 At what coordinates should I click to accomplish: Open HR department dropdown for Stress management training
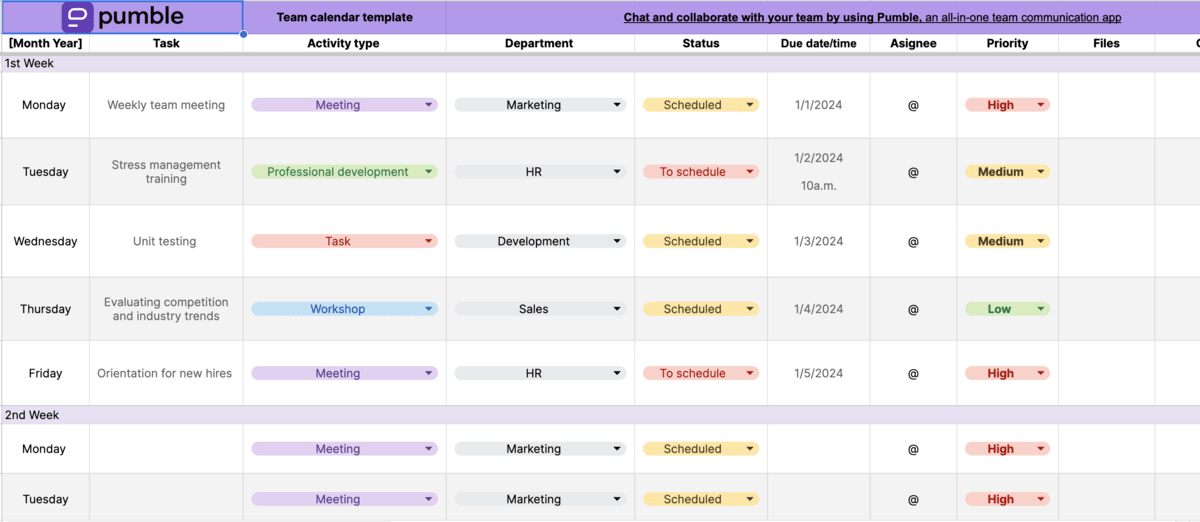[x=540, y=172]
